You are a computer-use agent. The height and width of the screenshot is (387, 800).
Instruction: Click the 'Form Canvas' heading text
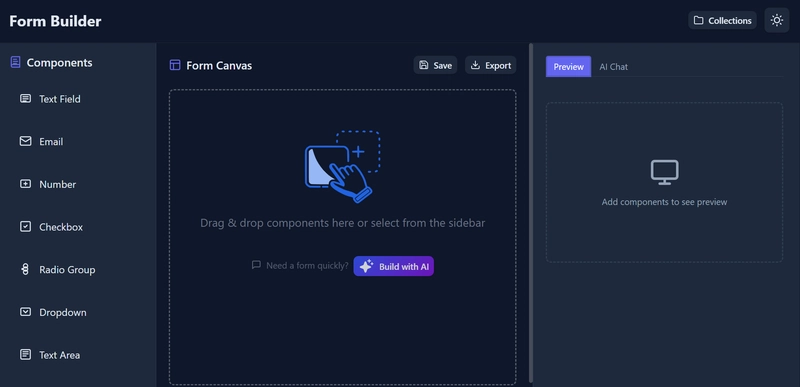pos(219,65)
